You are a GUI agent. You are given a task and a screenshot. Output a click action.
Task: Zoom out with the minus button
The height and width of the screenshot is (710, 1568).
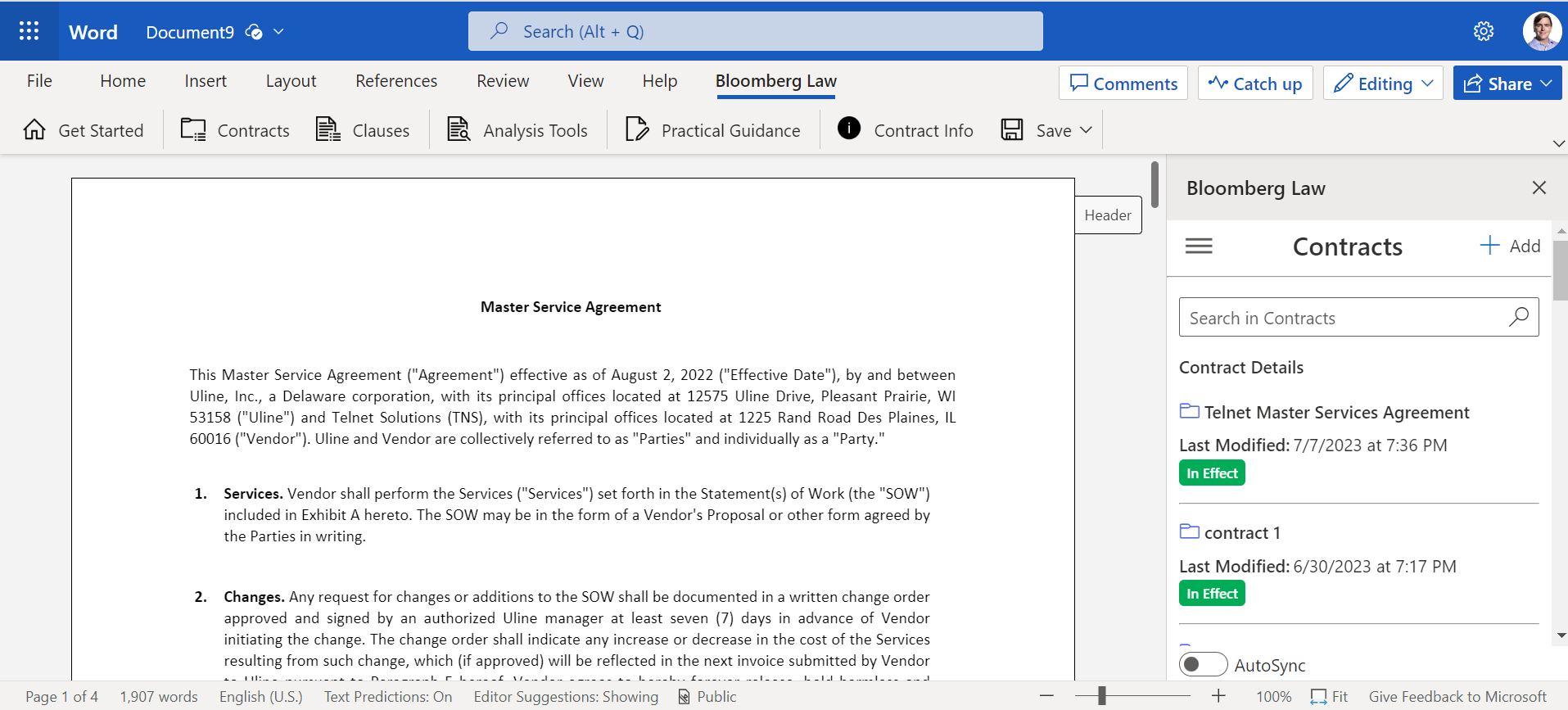[1046, 696]
